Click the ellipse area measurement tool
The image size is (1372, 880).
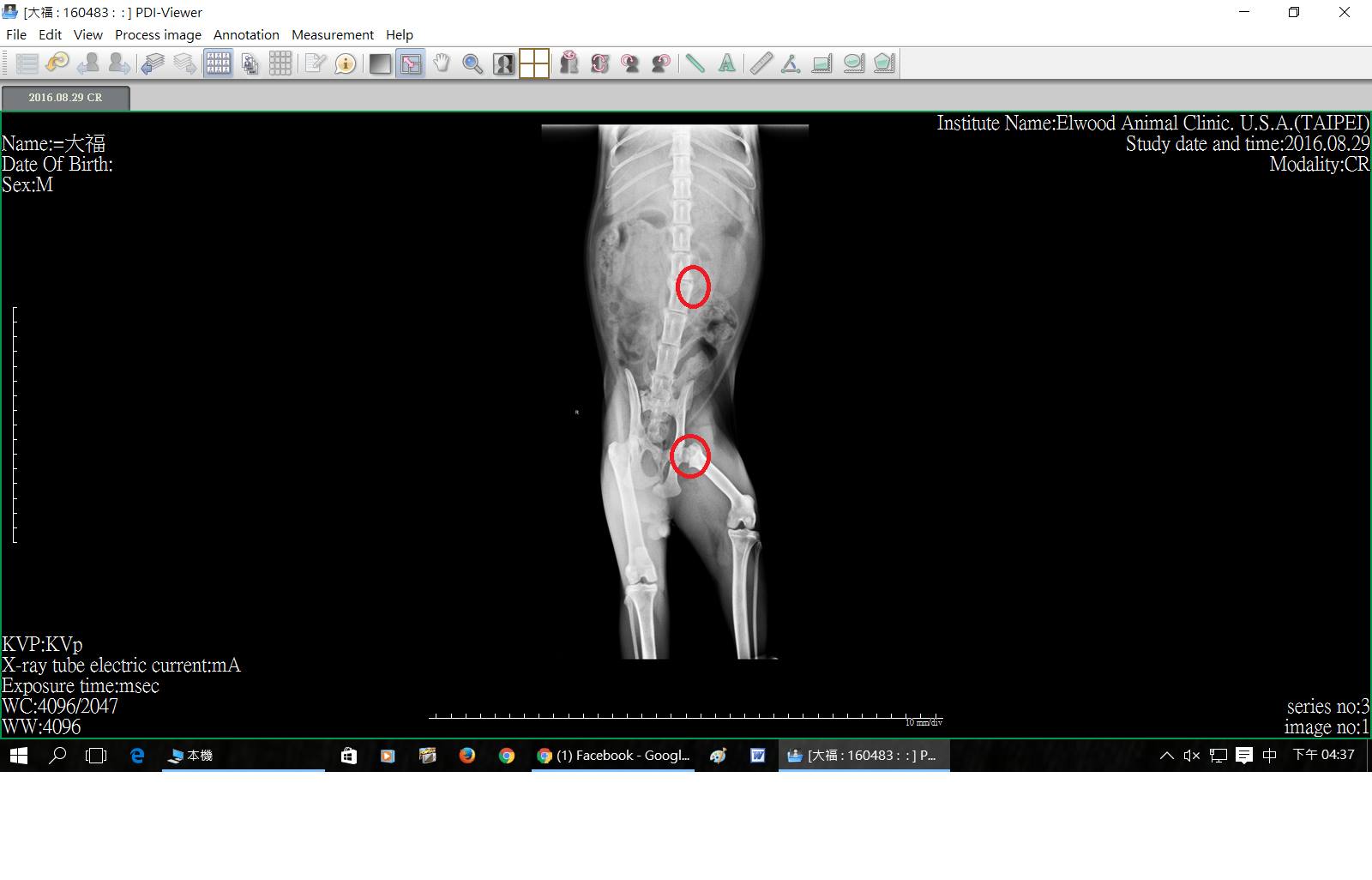tap(853, 63)
